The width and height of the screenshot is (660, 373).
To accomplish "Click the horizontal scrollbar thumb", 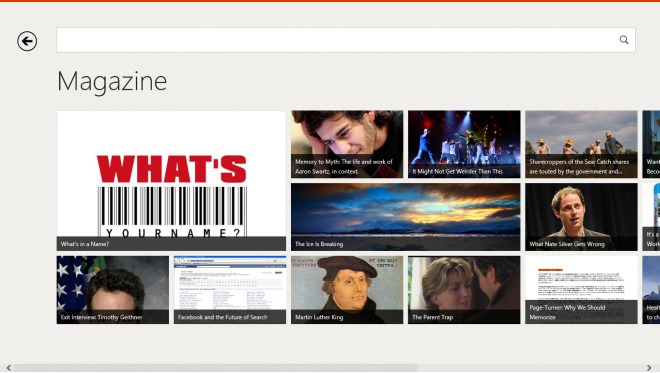I will 216,368.
